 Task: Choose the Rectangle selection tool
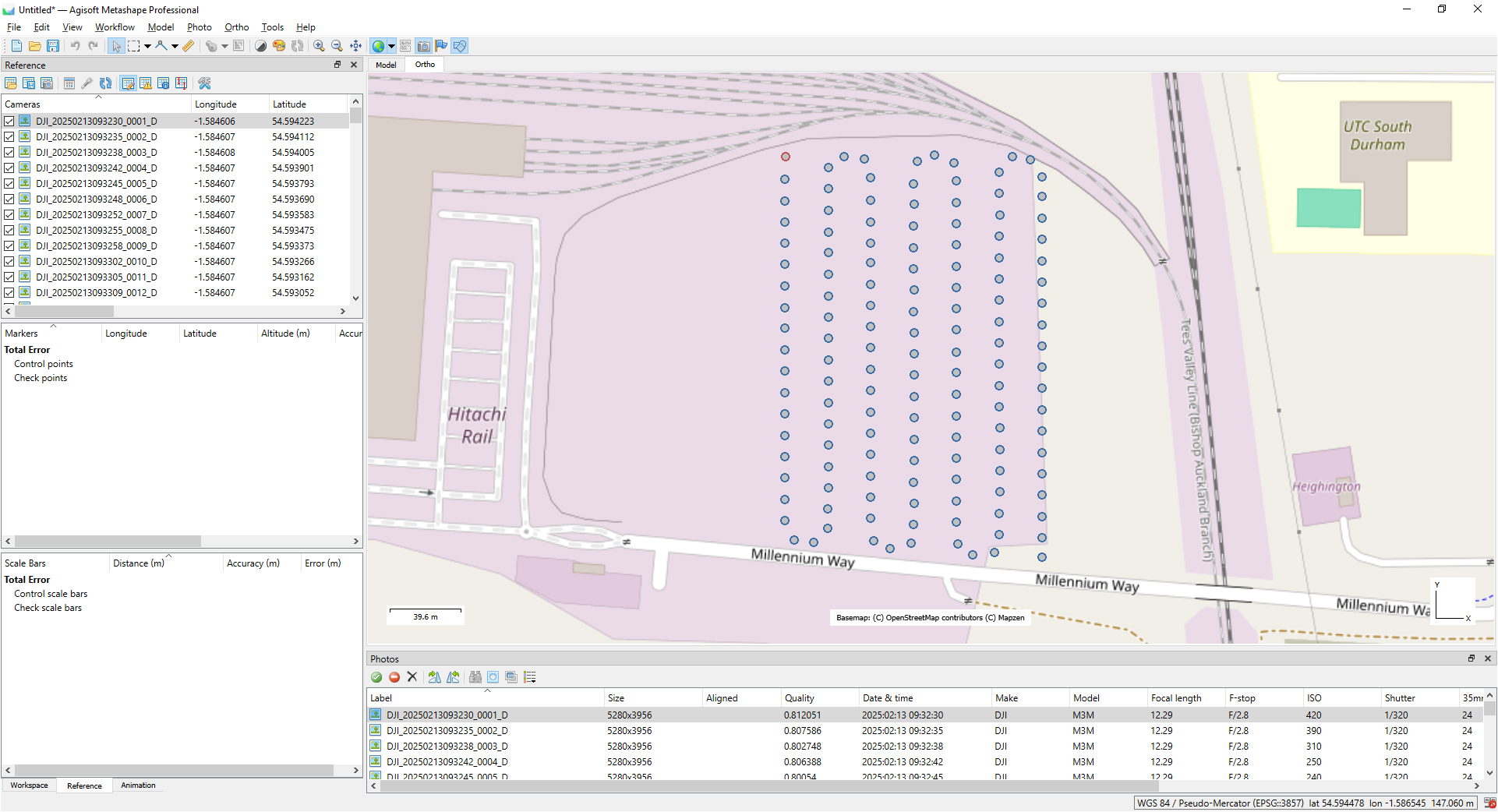coord(134,46)
